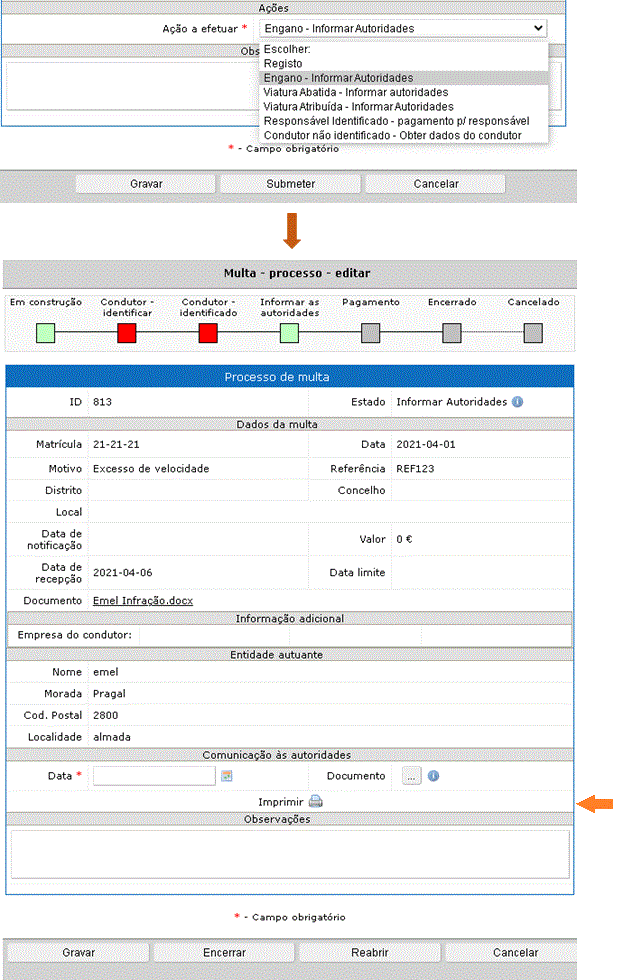Click info icon beside Documento browse button

click(x=433, y=776)
